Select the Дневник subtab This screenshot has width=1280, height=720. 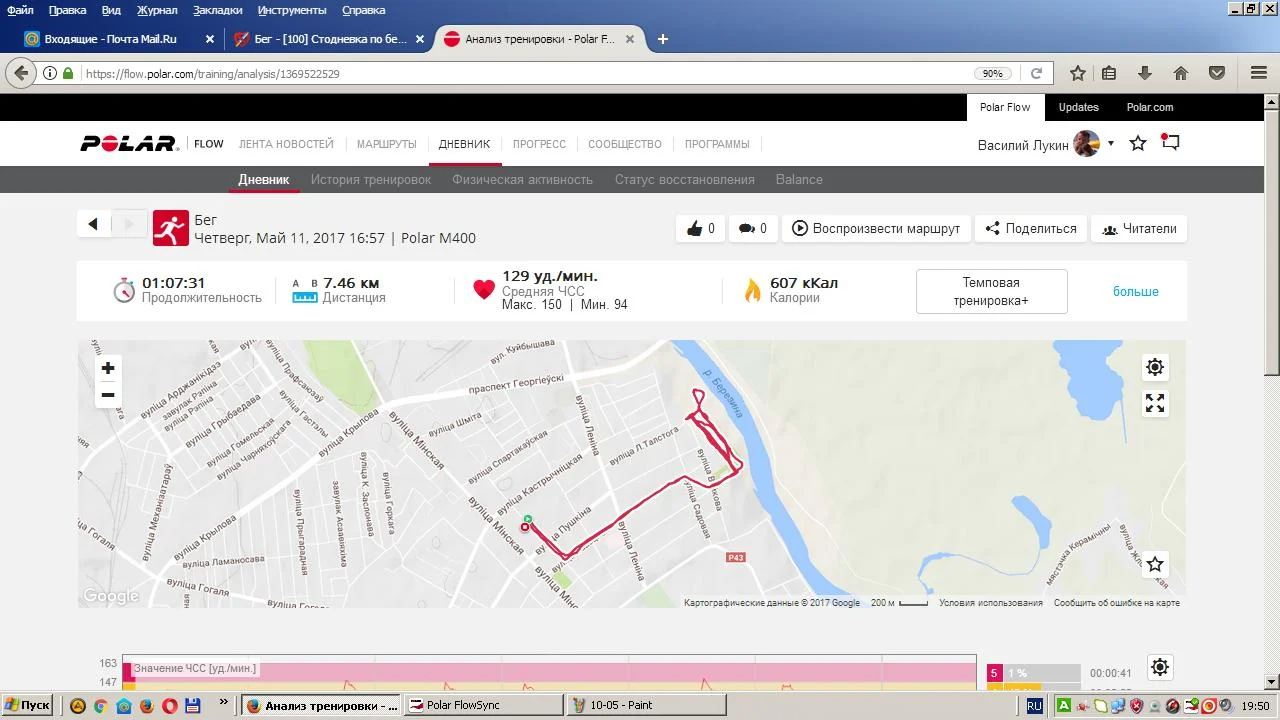(x=264, y=180)
